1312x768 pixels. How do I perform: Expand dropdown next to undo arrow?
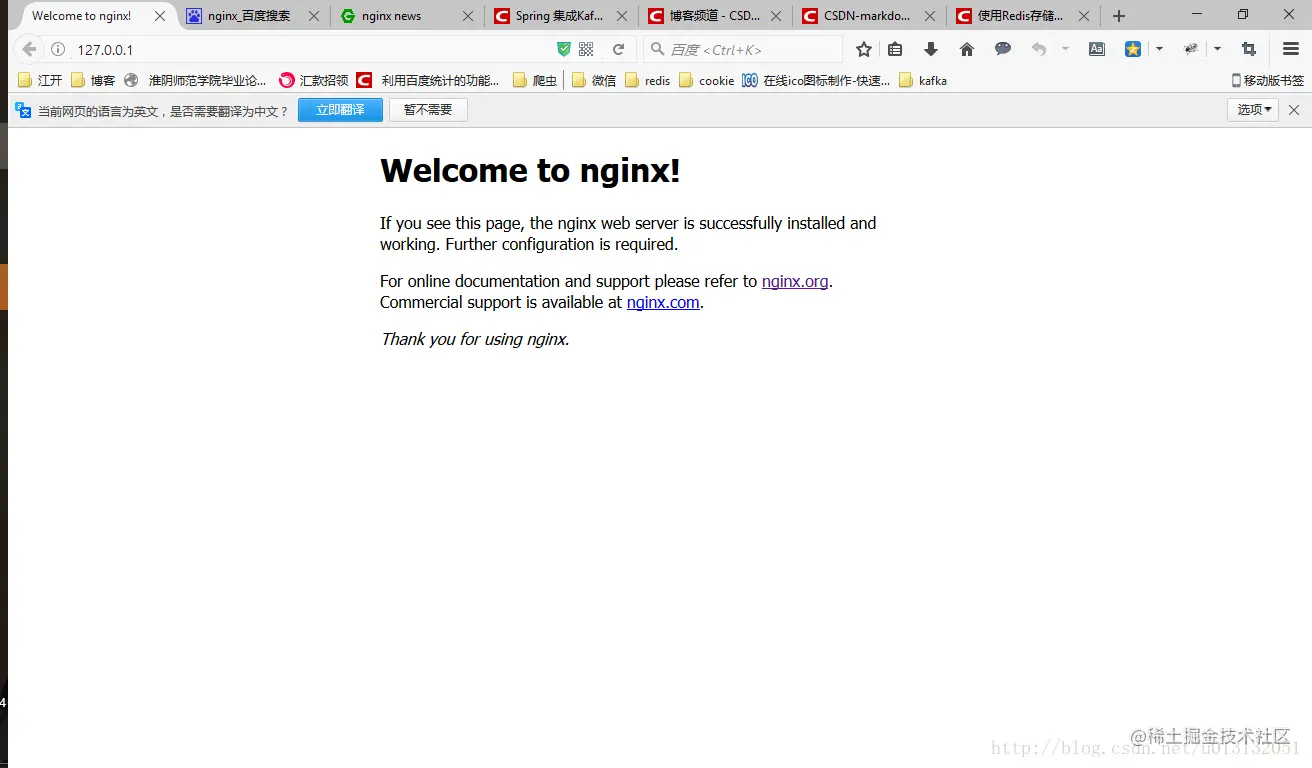1065,49
